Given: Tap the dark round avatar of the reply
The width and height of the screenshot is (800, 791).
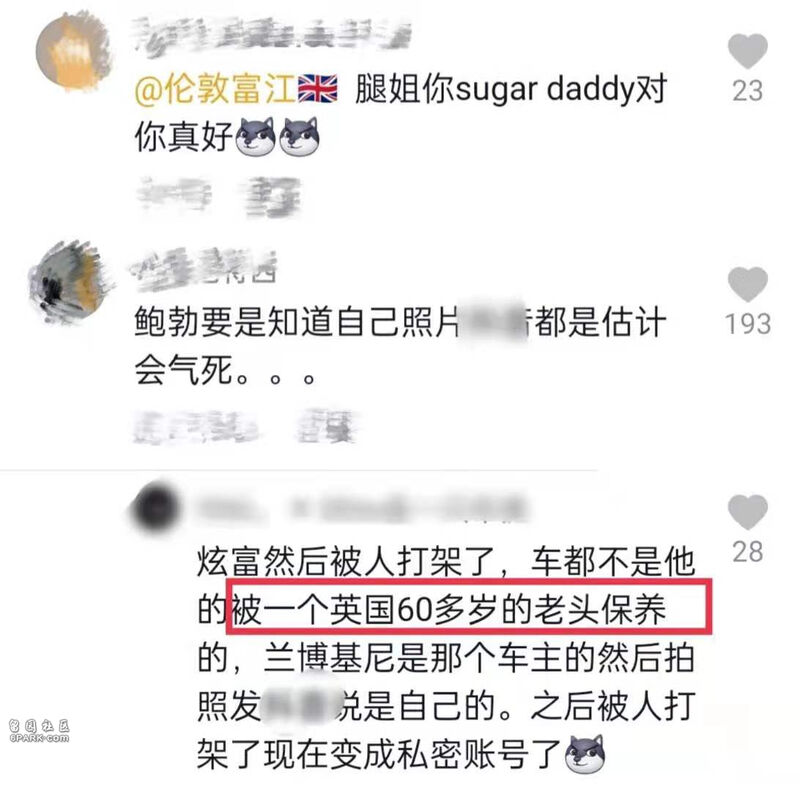Looking at the screenshot, I should pos(156,508).
